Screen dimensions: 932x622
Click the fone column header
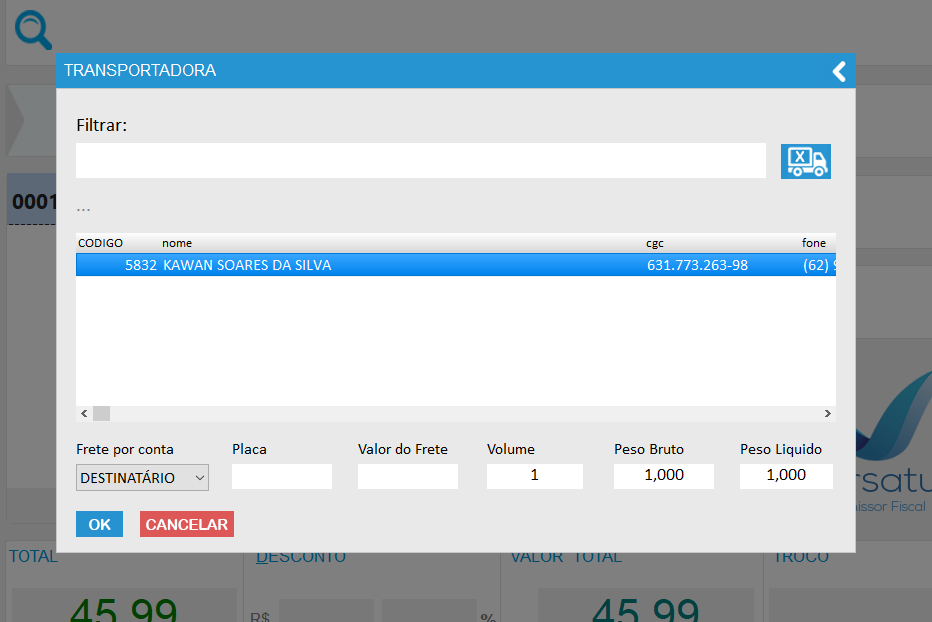click(x=814, y=243)
